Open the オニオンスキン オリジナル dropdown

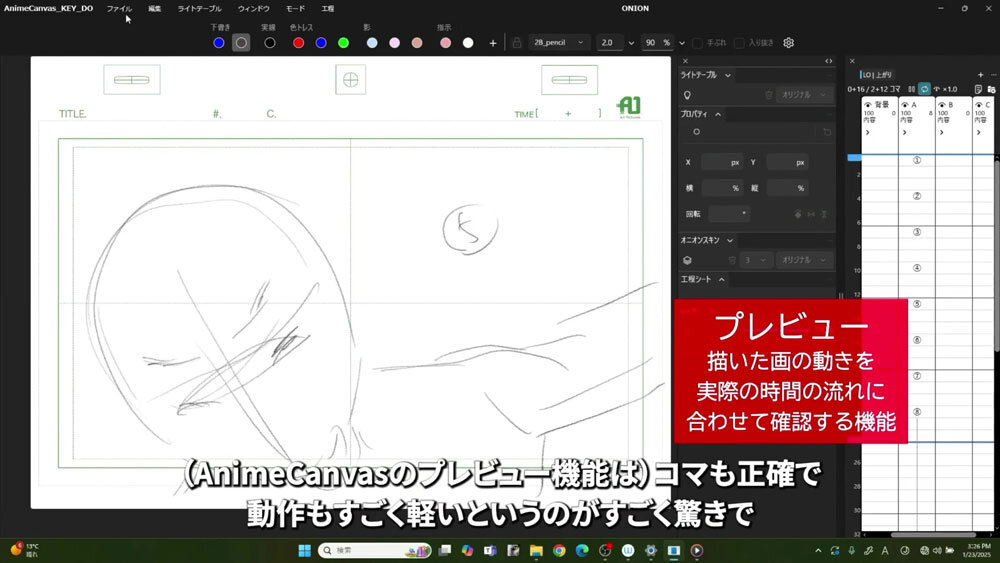(x=805, y=260)
